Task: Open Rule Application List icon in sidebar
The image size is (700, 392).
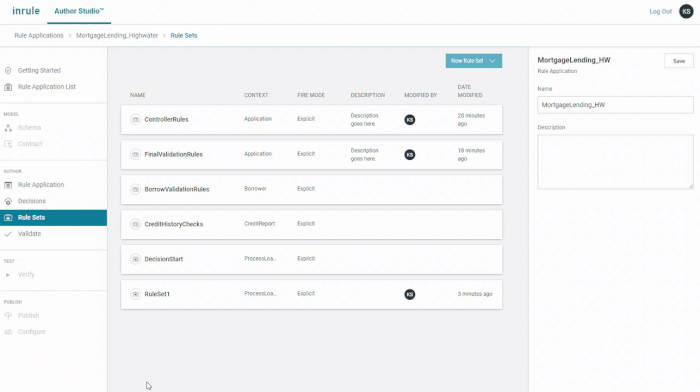Action: (x=8, y=87)
